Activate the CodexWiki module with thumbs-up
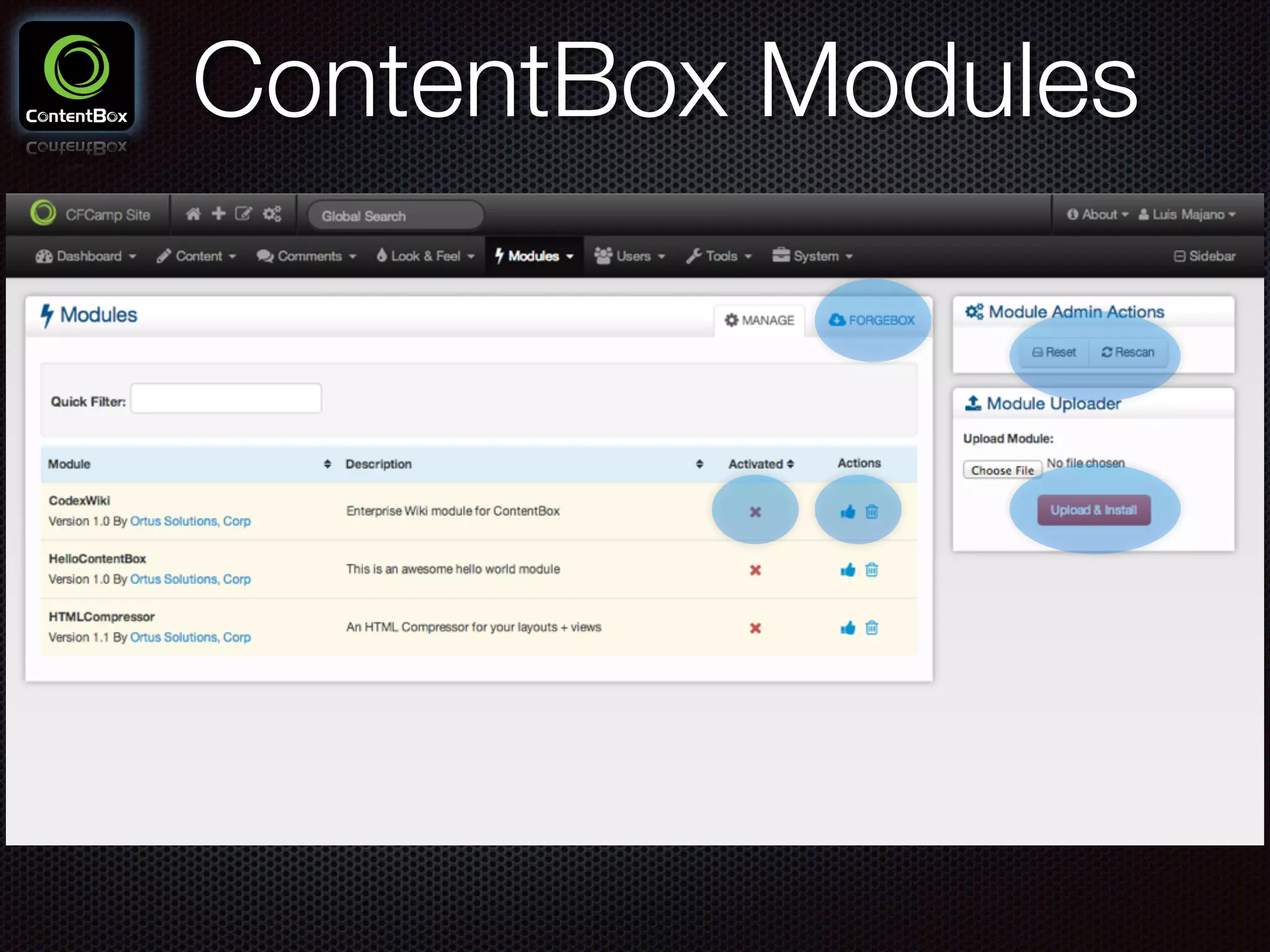This screenshot has height=952, width=1270. [x=848, y=512]
